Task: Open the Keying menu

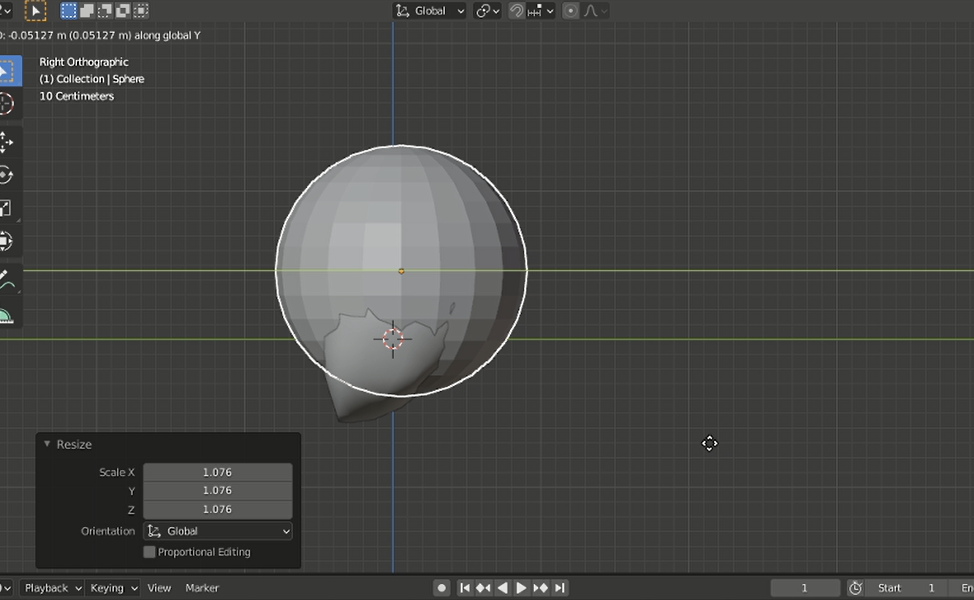Action: coord(112,588)
